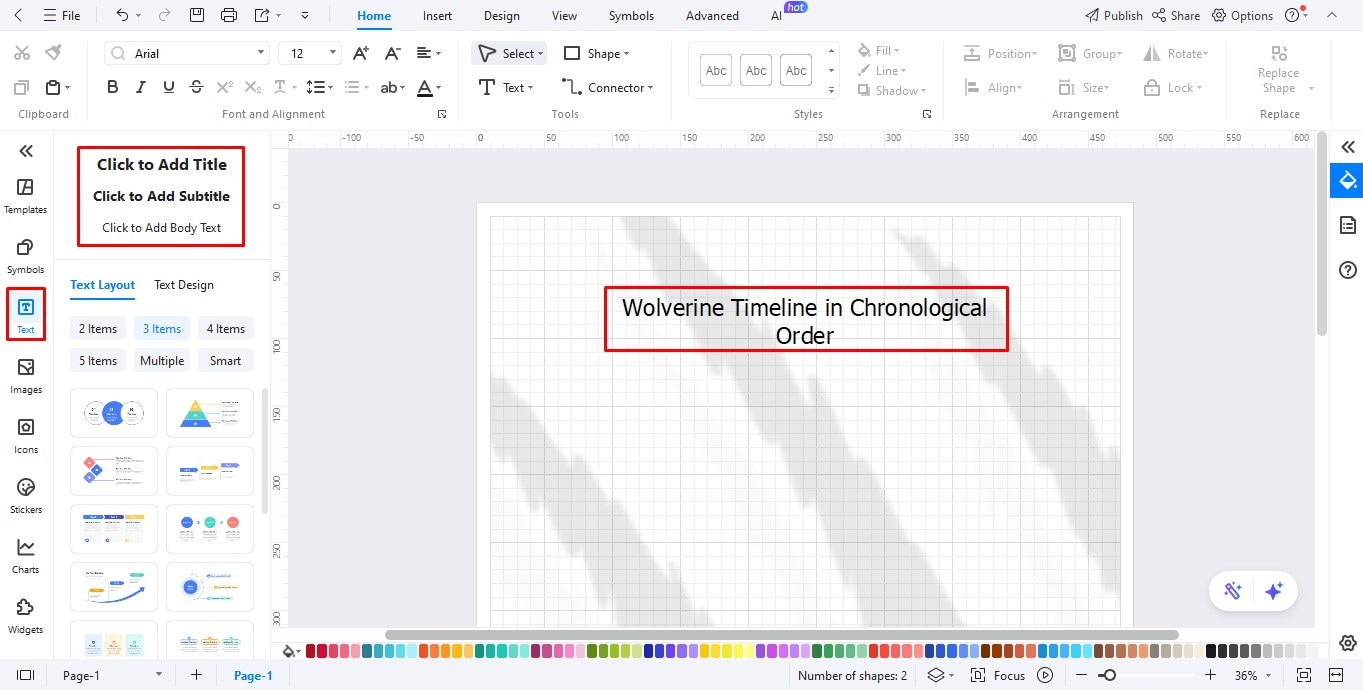Click to Add Title text preset
The height and width of the screenshot is (690, 1363).
[162, 164]
